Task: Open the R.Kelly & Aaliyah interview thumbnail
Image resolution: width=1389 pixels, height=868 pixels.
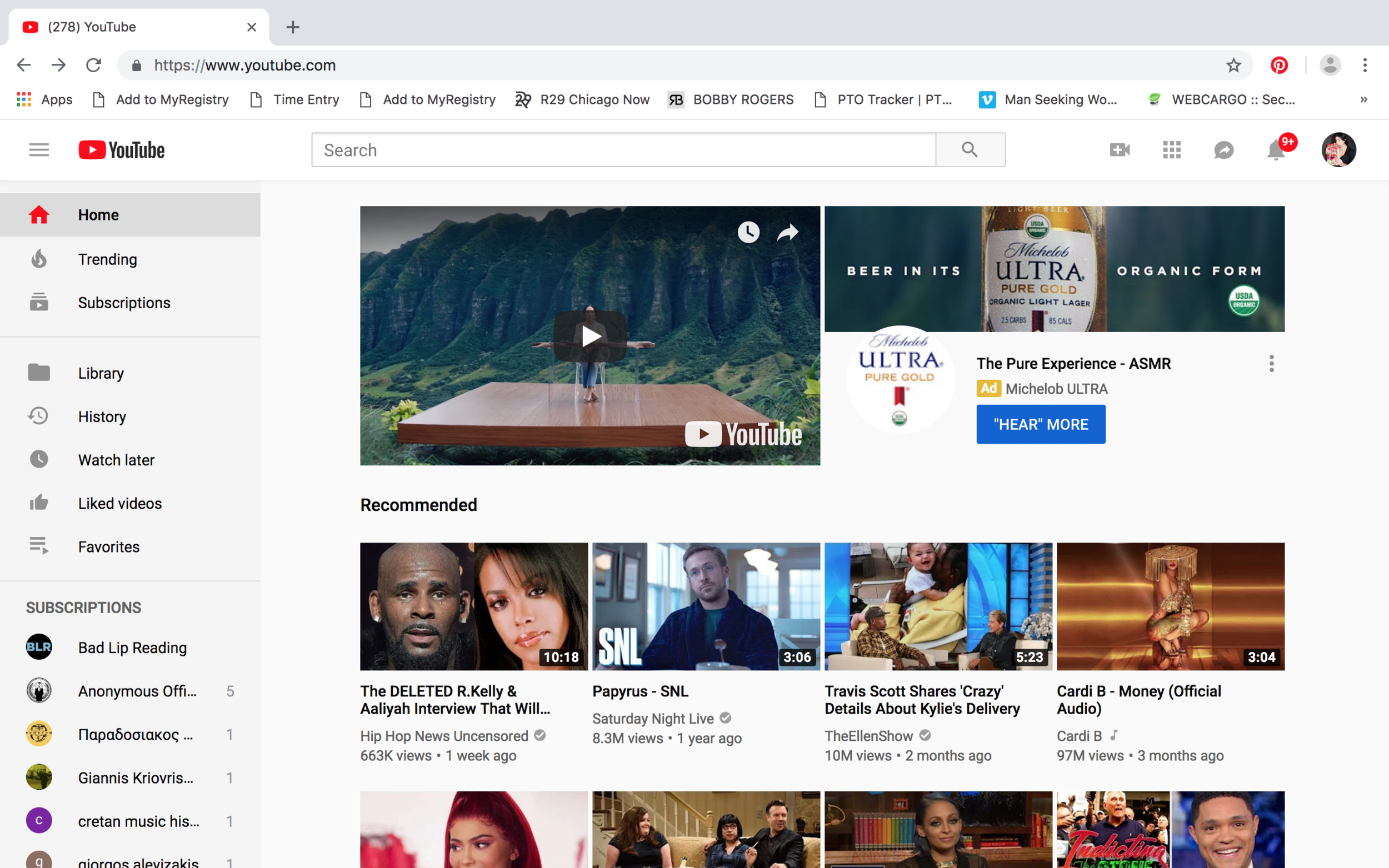Action: click(x=474, y=606)
